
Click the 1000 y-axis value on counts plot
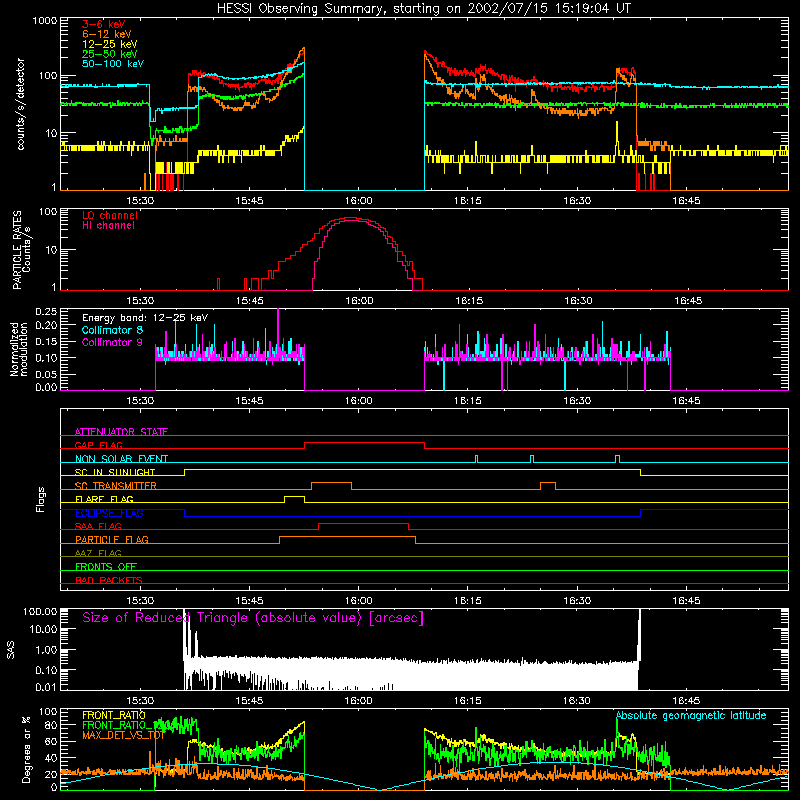pyautogui.click(x=44, y=21)
